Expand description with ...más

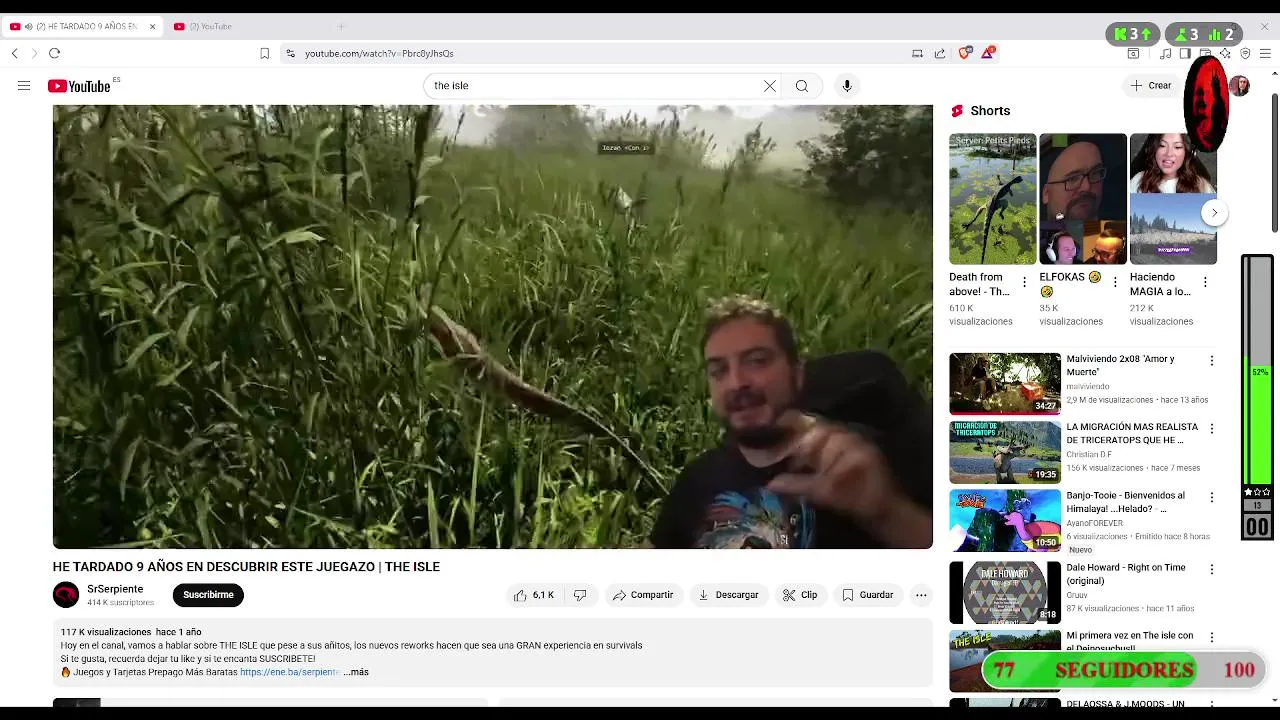(x=356, y=672)
